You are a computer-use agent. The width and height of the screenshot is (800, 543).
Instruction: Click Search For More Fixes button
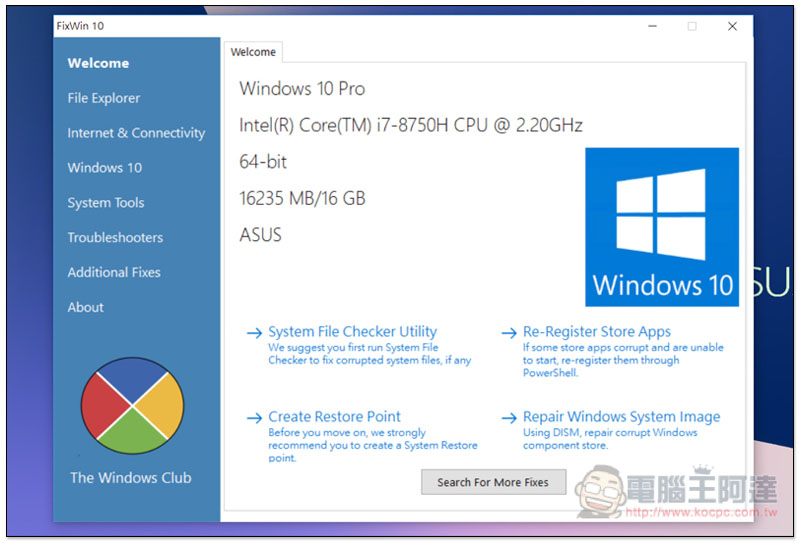pos(493,482)
